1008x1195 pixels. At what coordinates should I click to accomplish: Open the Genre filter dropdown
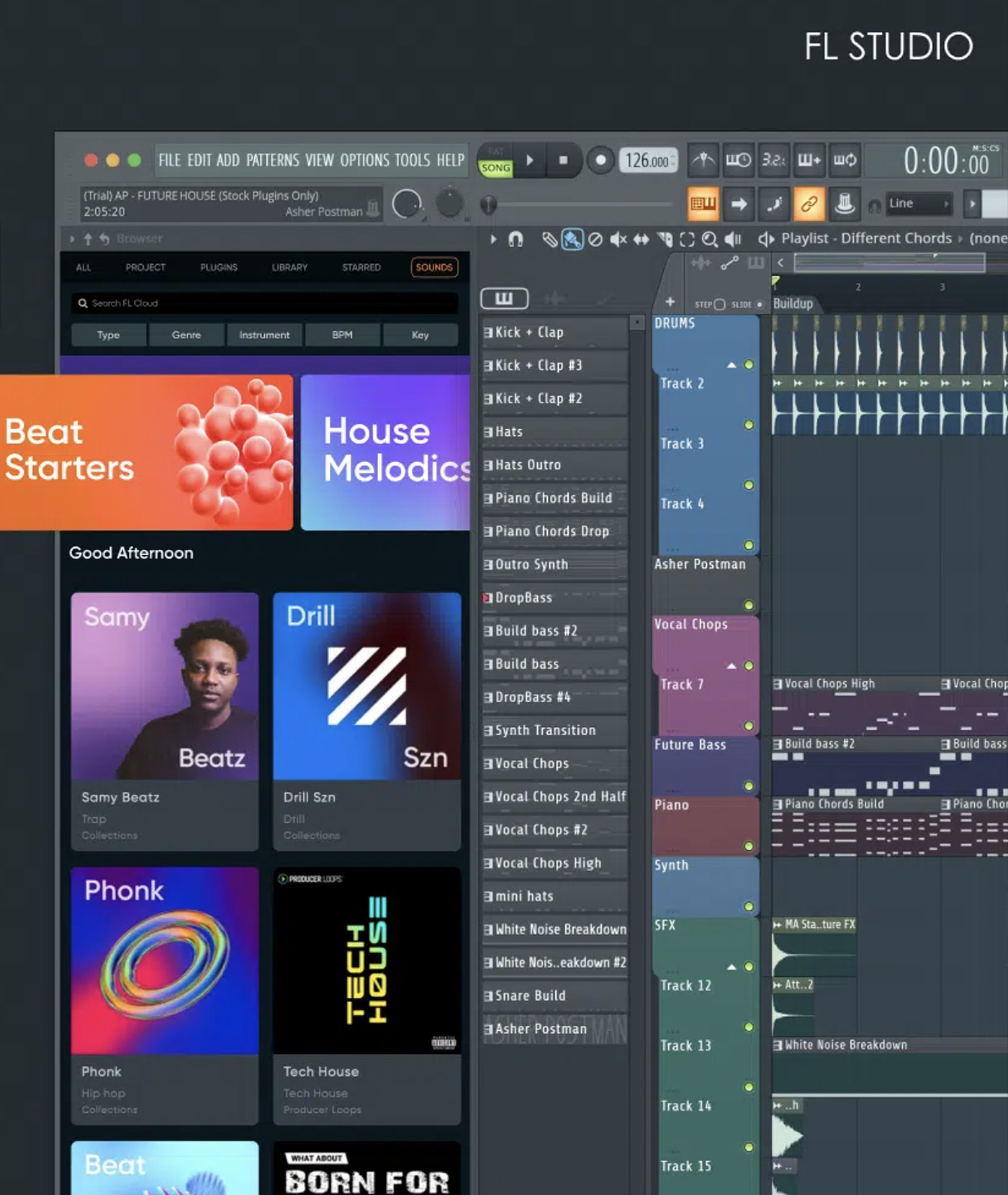point(186,335)
